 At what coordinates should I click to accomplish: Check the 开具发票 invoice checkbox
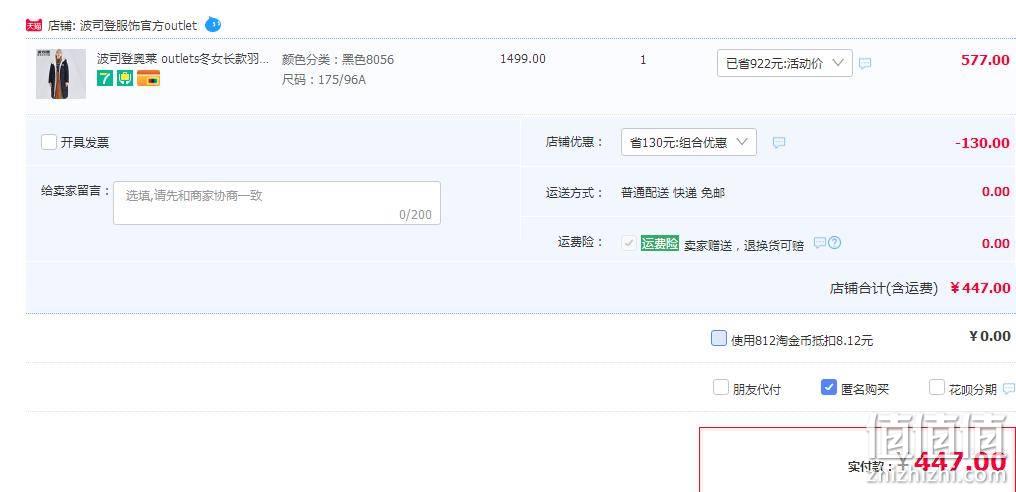[x=49, y=142]
